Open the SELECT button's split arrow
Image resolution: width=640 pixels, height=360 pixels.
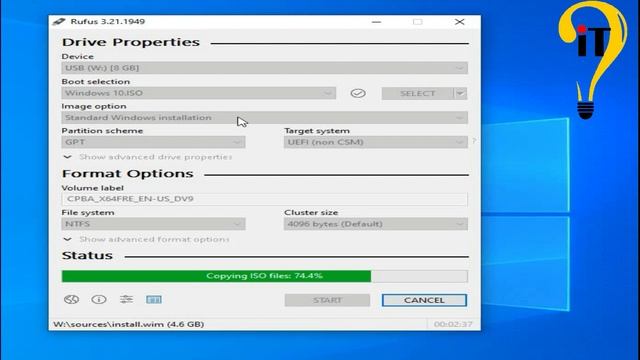click(460, 93)
